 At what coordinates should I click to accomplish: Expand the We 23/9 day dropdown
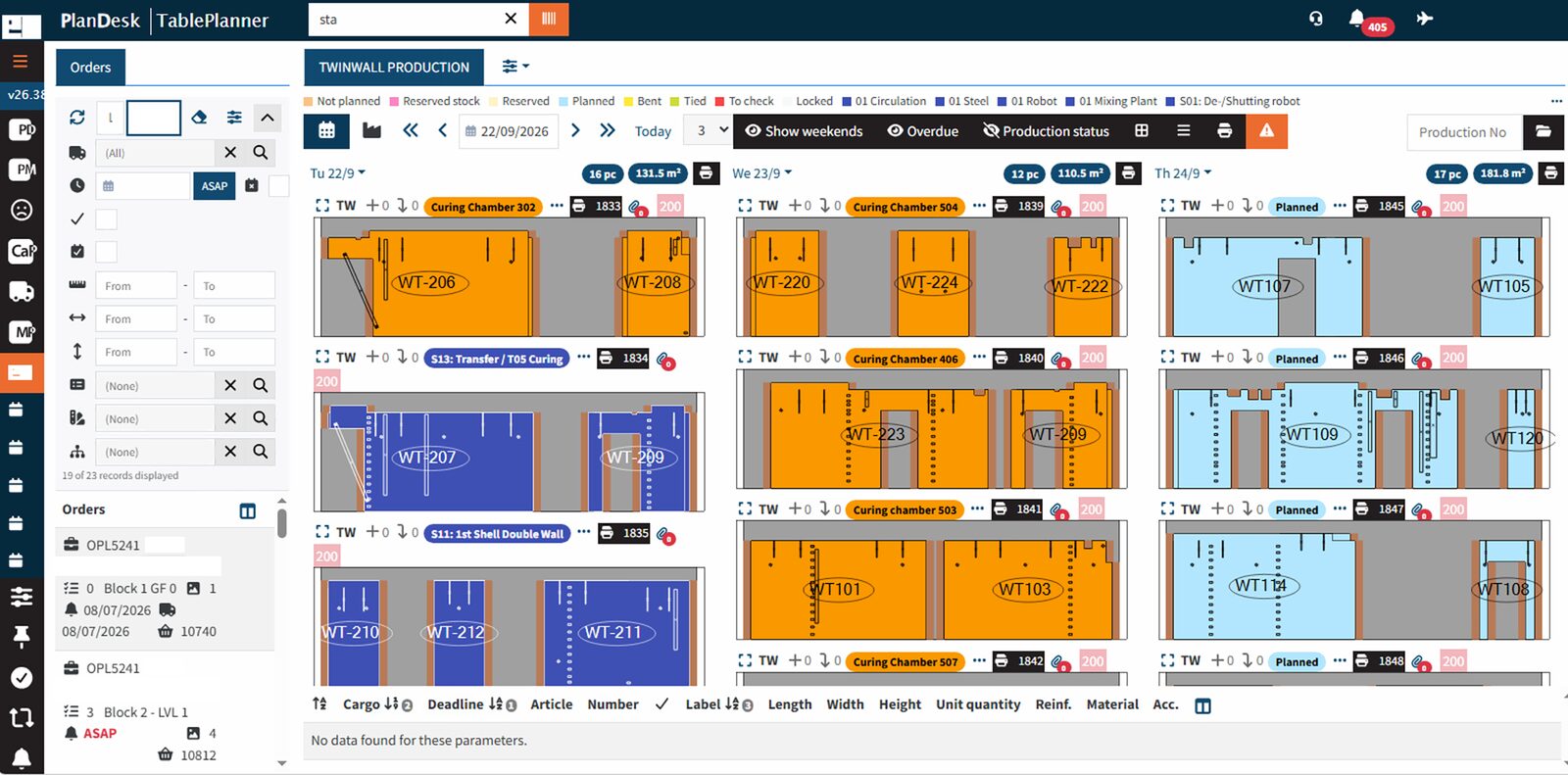(x=761, y=173)
